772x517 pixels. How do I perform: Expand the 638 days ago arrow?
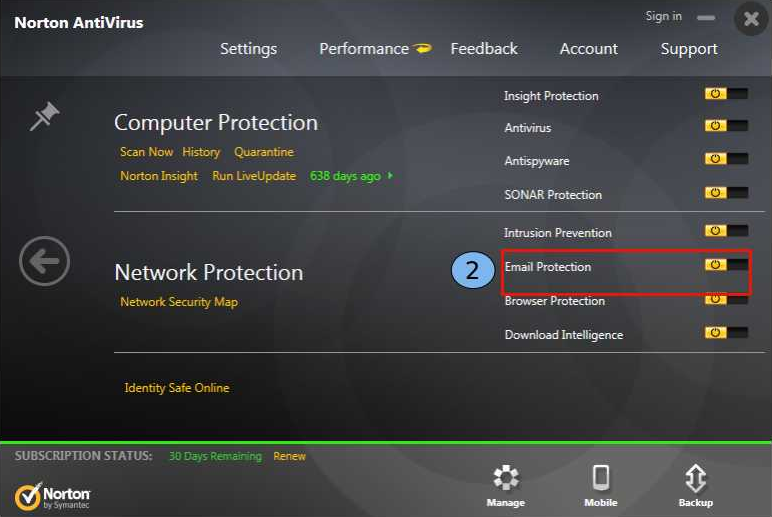pyautogui.click(x=390, y=176)
